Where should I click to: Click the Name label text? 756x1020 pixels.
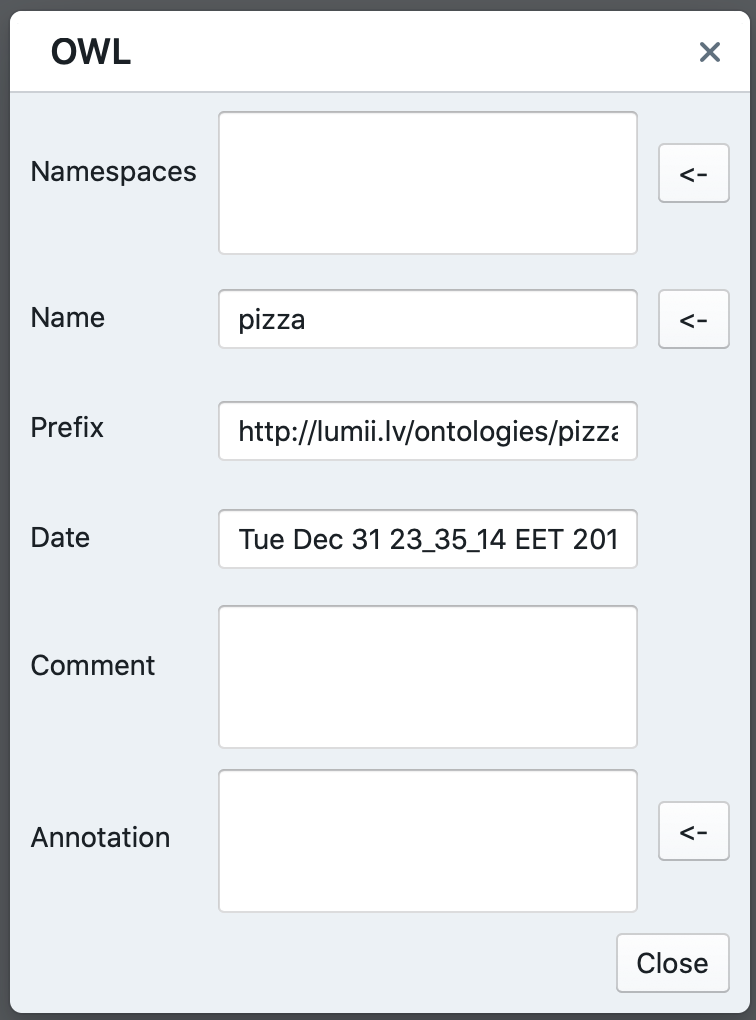(68, 317)
